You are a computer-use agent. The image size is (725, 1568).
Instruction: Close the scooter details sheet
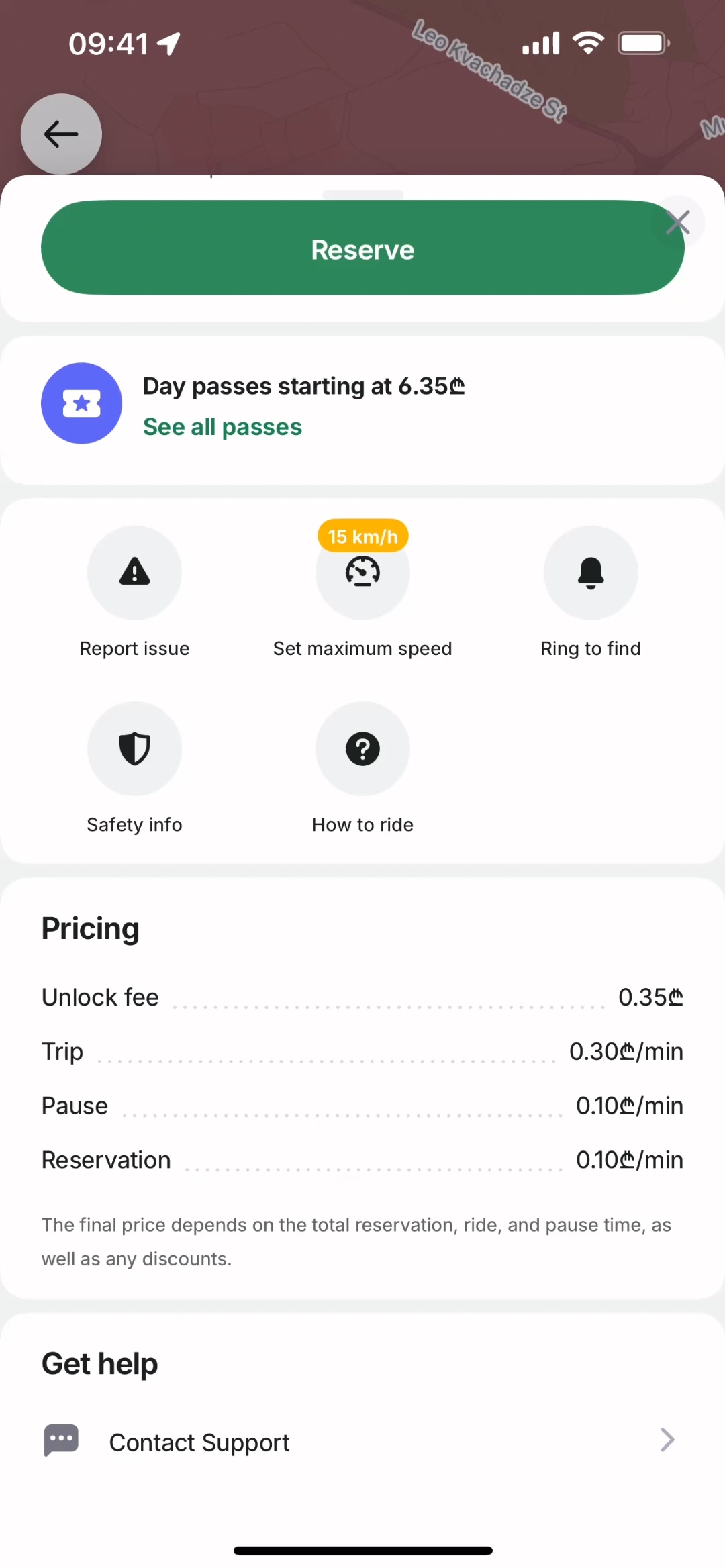[x=678, y=222]
